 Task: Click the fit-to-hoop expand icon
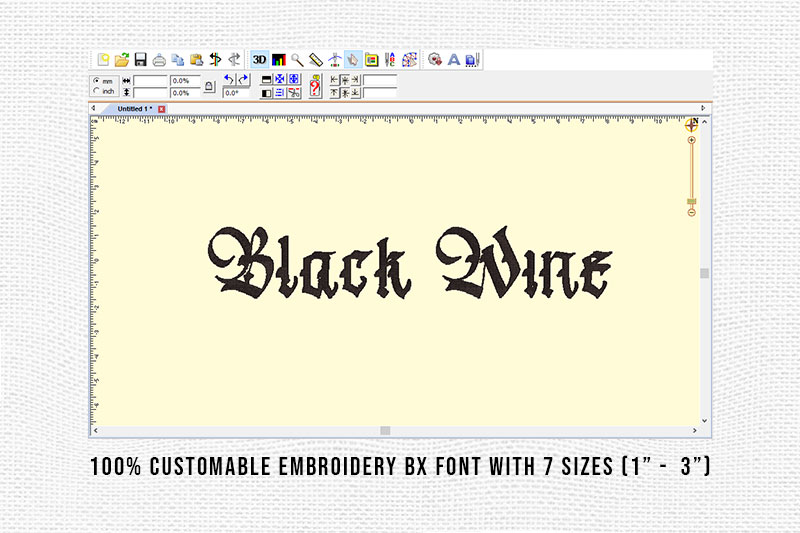[293, 80]
